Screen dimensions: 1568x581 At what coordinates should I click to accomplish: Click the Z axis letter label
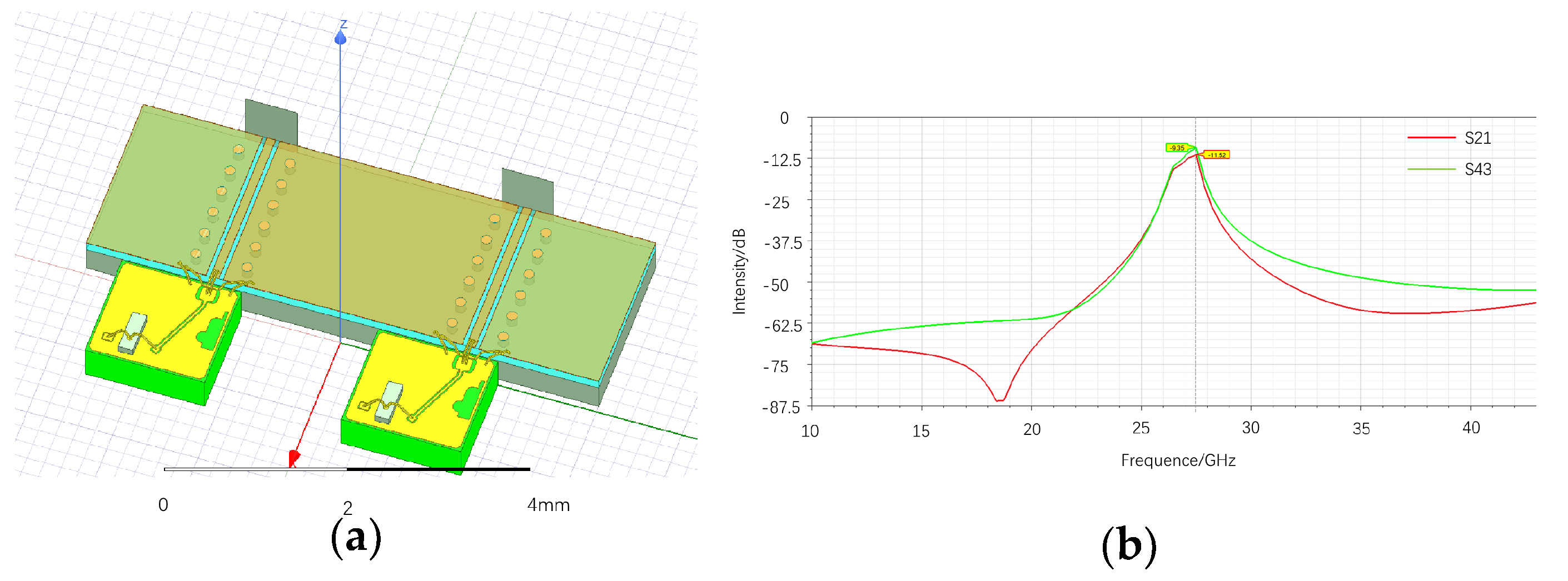tap(344, 24)
